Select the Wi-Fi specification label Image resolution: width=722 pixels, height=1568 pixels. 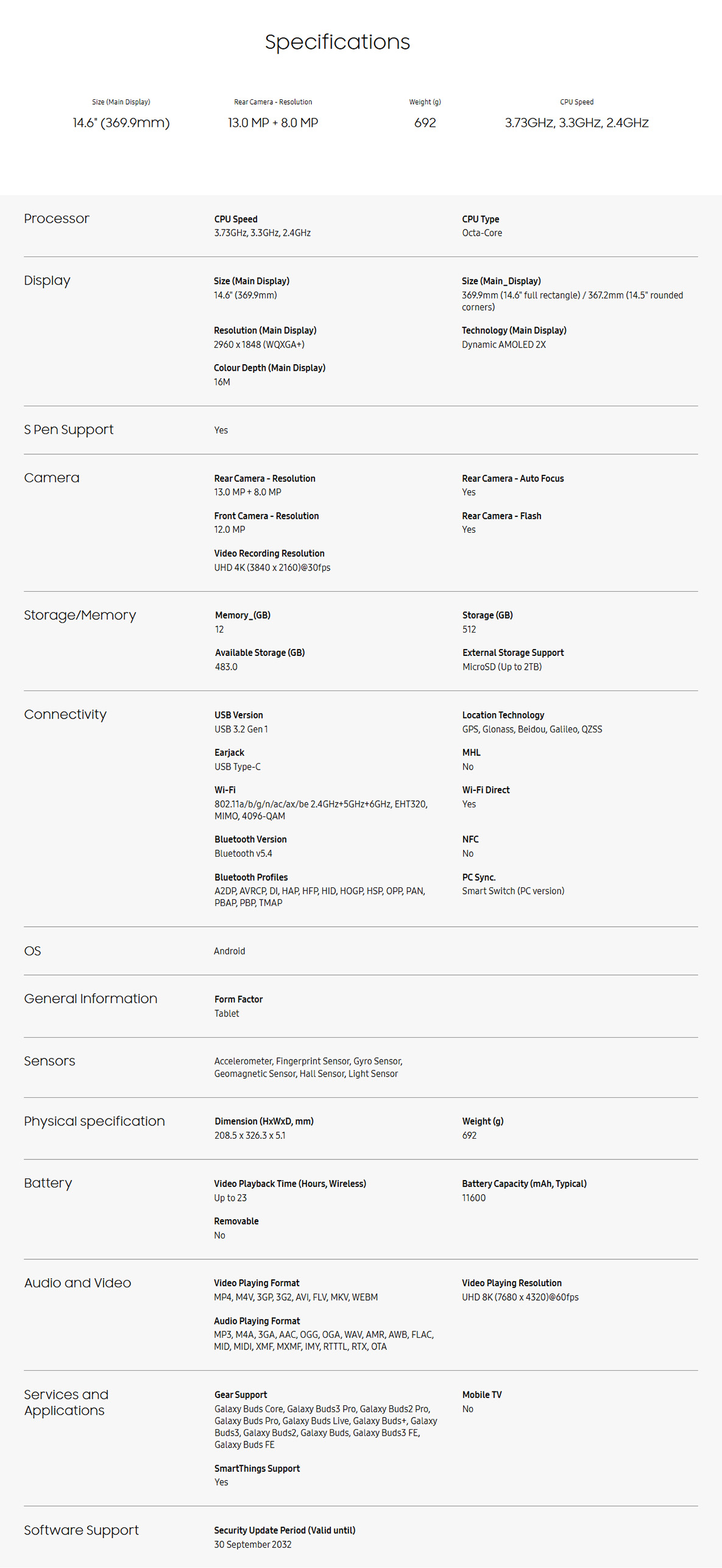(225, 790)
